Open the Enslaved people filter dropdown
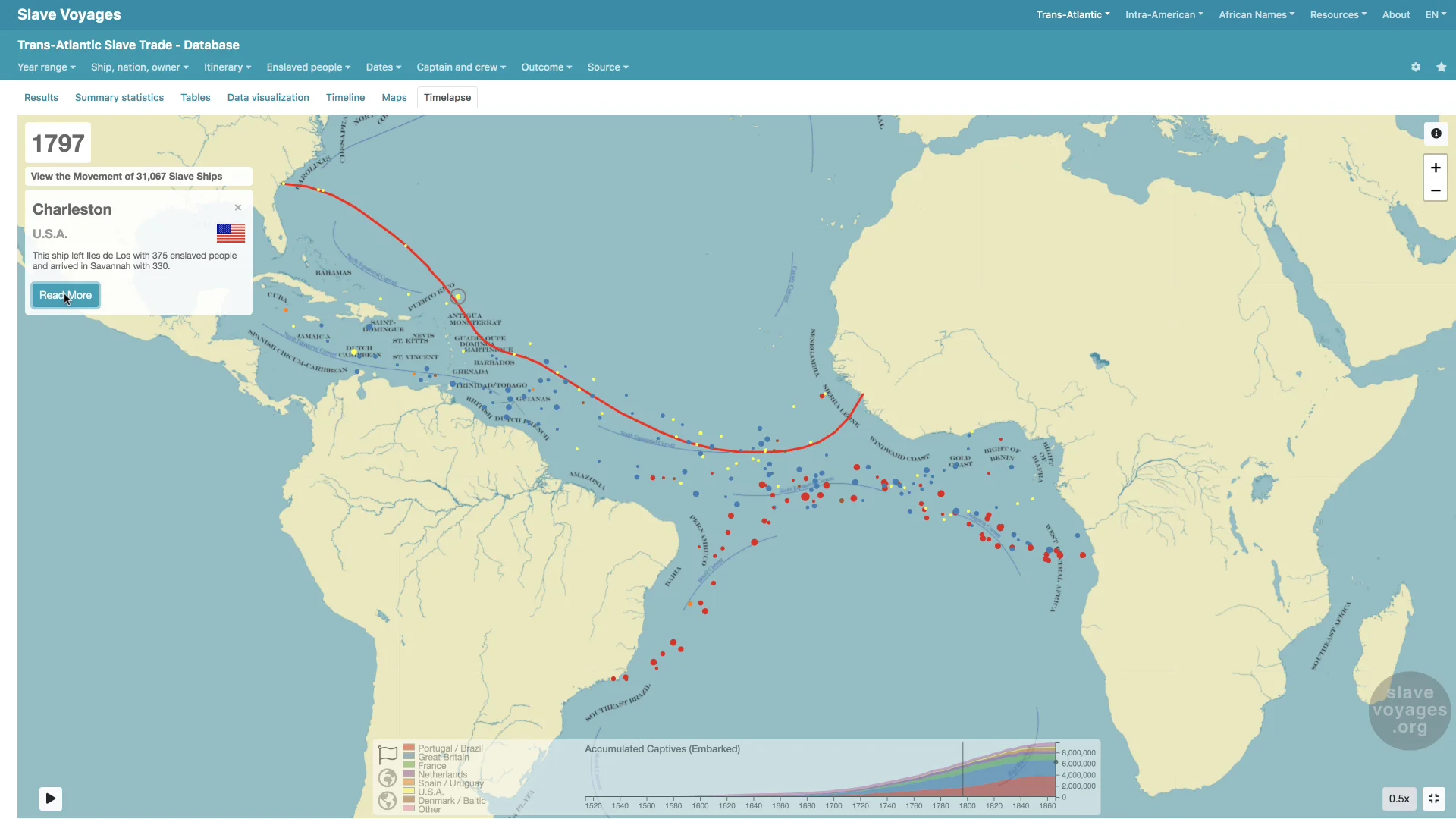1456x819 pixels. pos(308,67)
